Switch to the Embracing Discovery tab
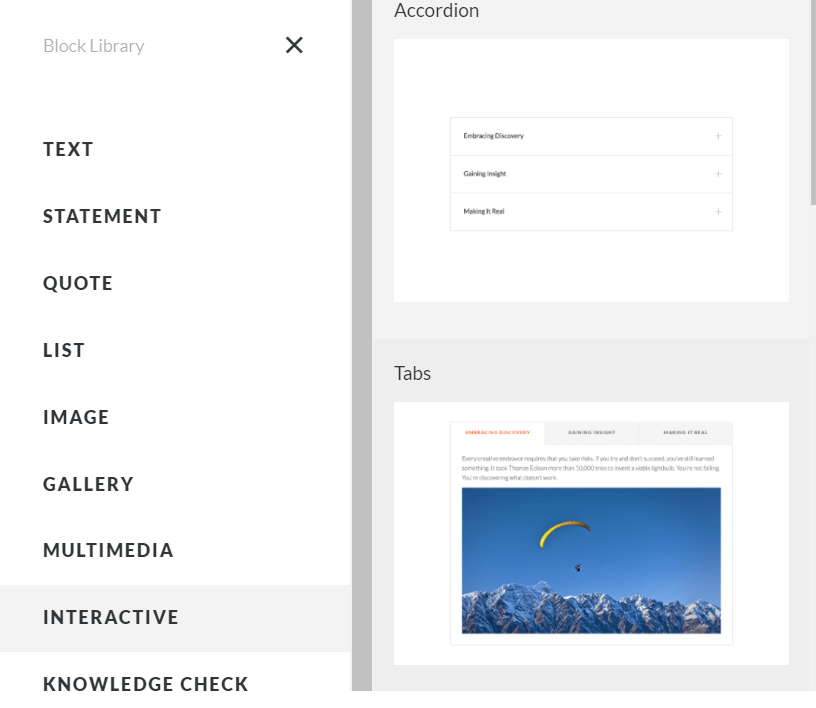 (x=497, y=433)
